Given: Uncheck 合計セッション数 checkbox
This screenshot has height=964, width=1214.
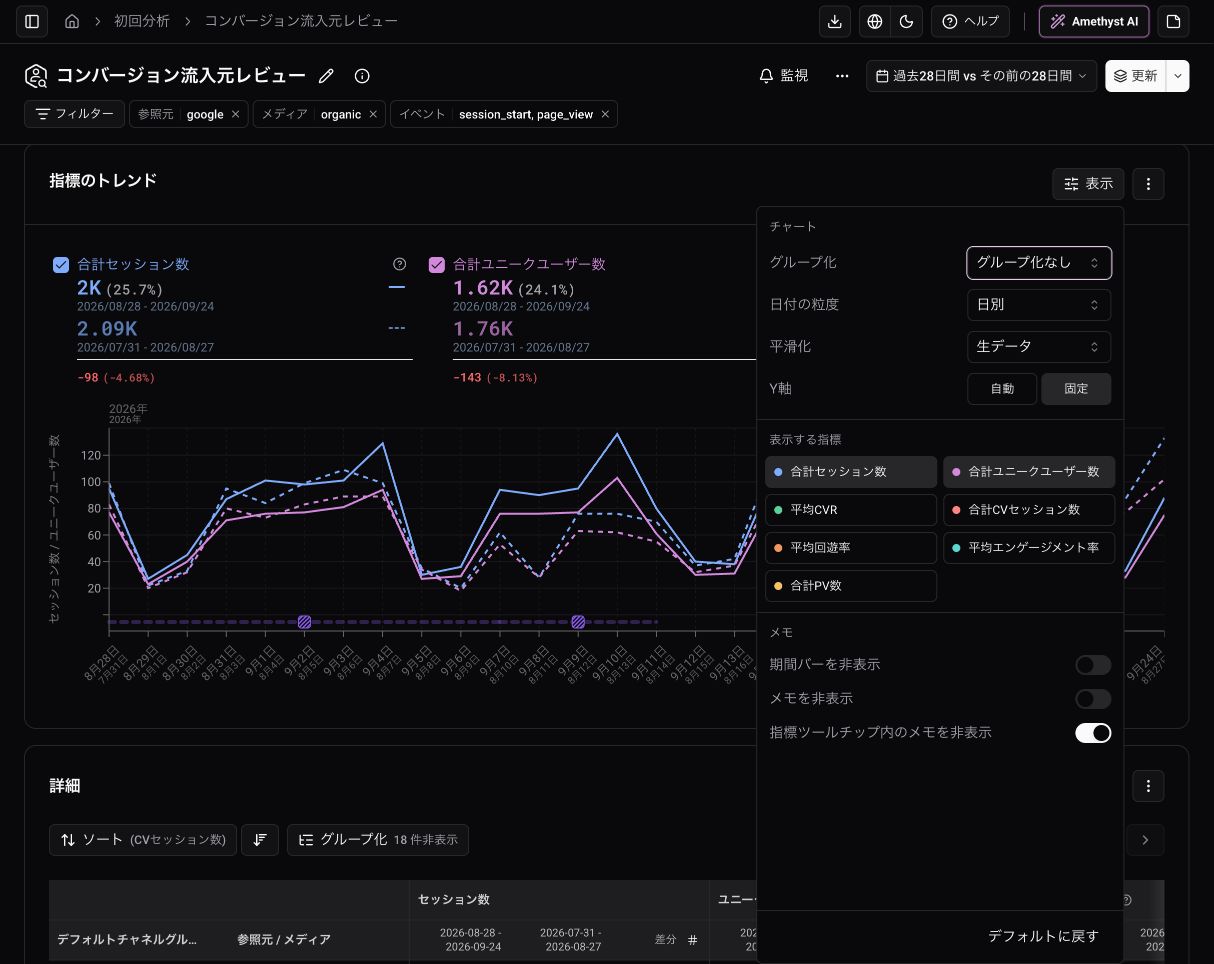Looking at the screenshot, I should [61, 265].
